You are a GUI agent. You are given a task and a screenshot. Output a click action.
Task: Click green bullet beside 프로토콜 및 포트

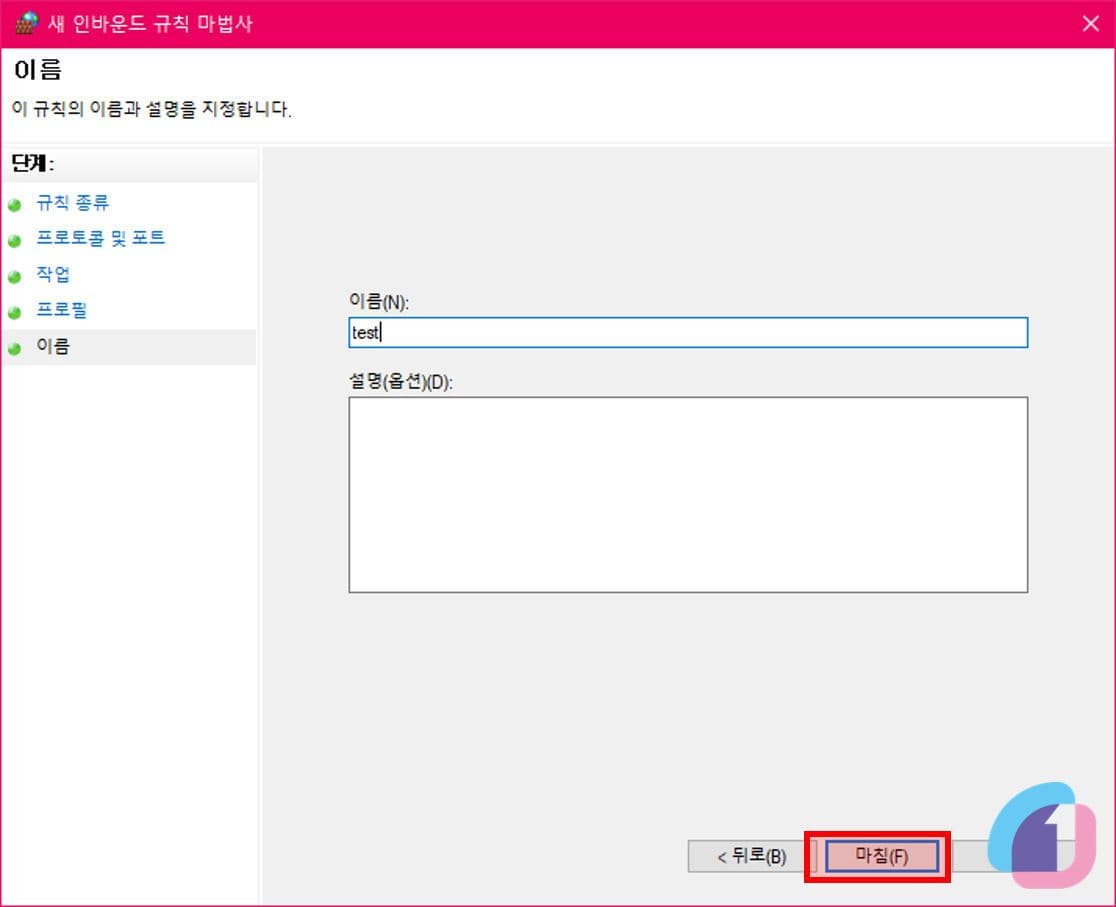point(14,241)
